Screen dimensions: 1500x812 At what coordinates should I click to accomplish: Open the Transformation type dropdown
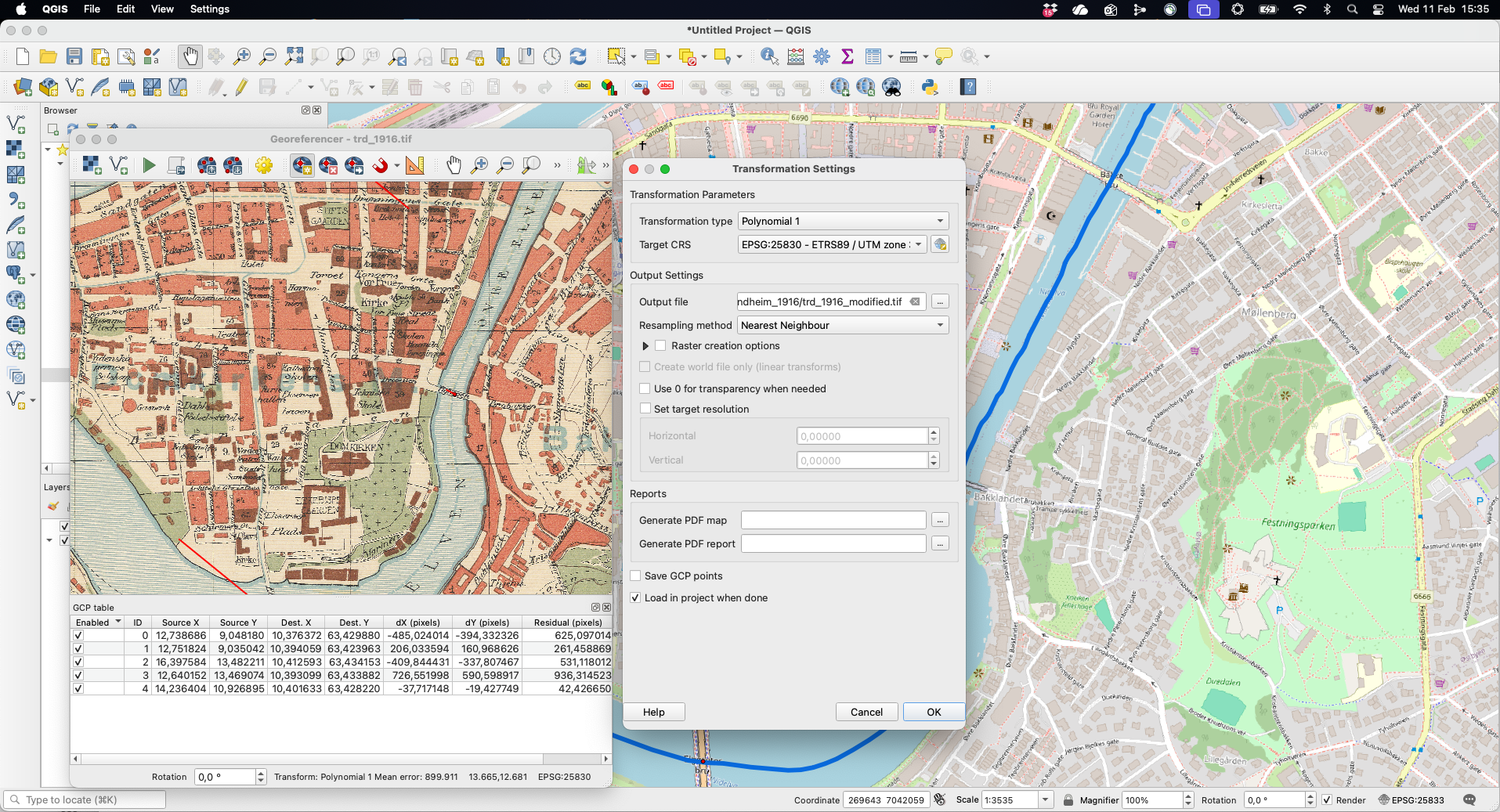click(x=842, y=221)
